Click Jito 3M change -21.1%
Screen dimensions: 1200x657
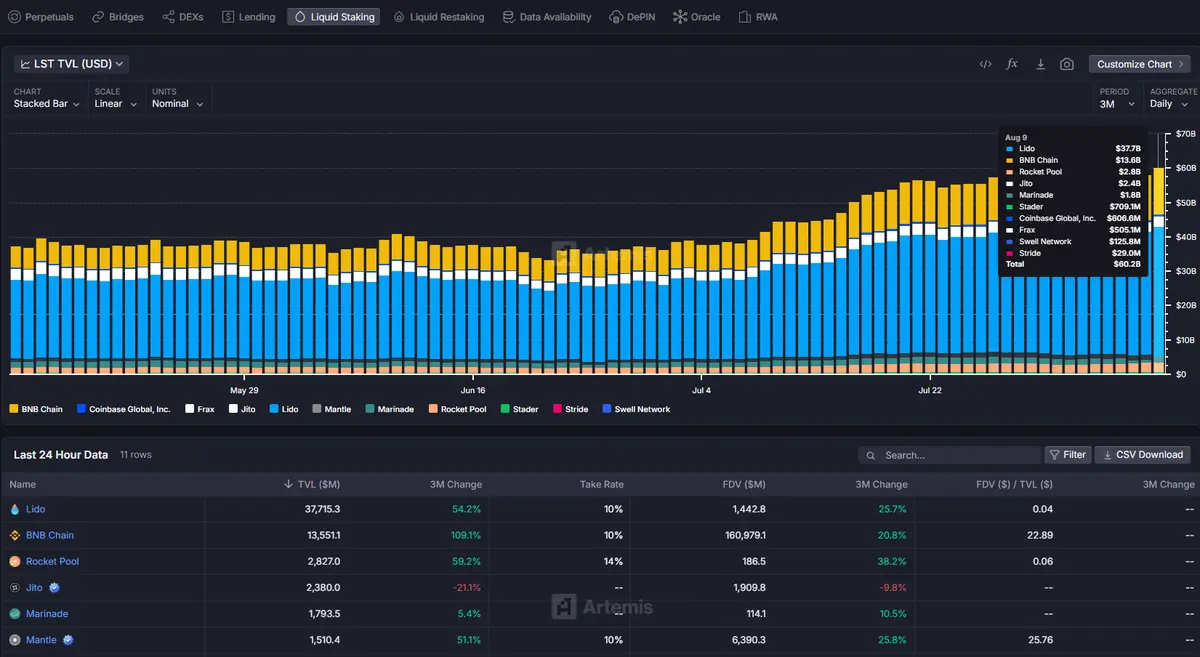tap(468, 588)
